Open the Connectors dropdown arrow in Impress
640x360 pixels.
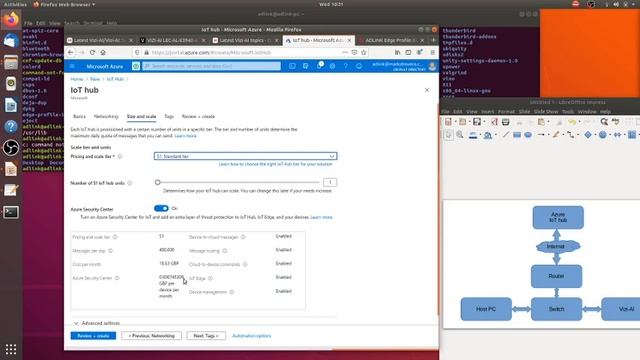pos(578,135)
